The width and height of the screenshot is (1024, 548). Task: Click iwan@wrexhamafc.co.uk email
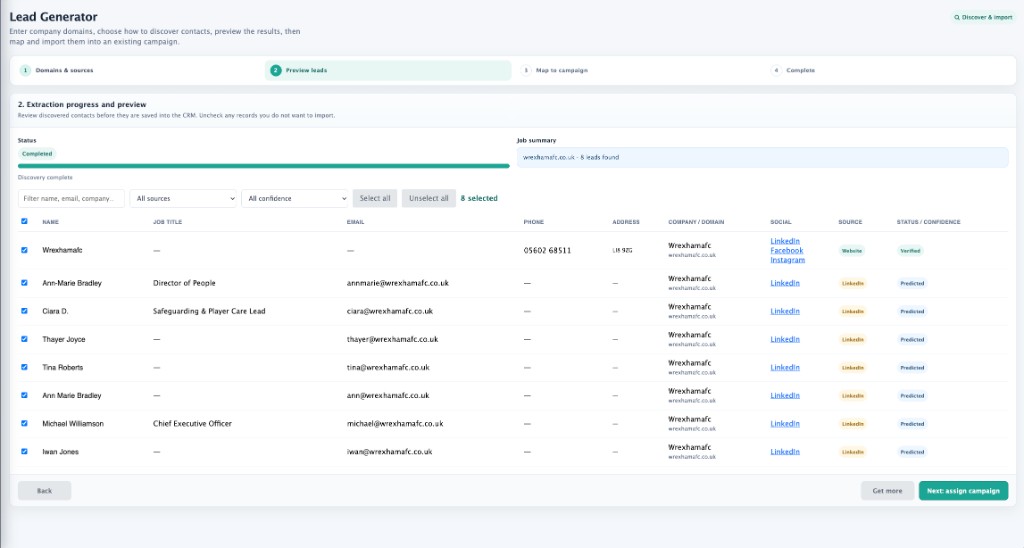coord(390,451)
